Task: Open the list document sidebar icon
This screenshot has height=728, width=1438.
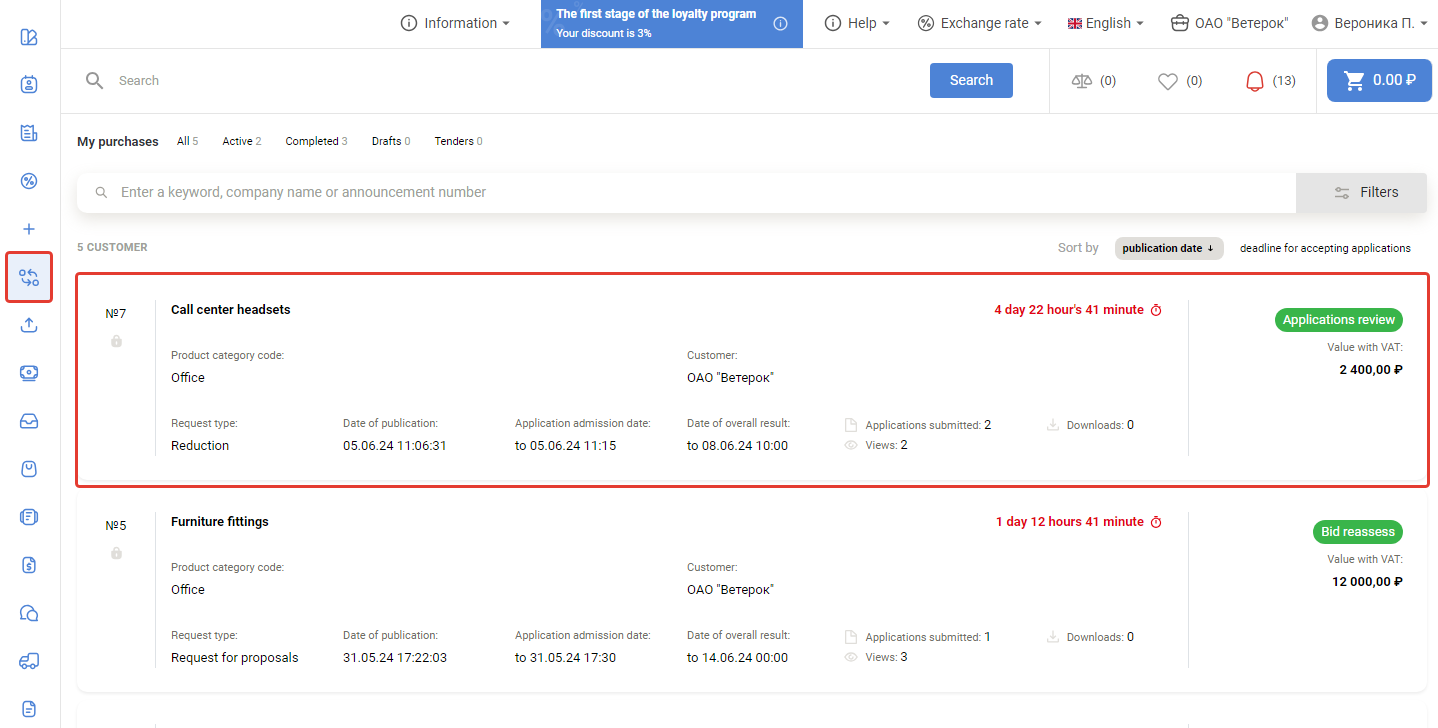Action: click(x=29, y=517)
